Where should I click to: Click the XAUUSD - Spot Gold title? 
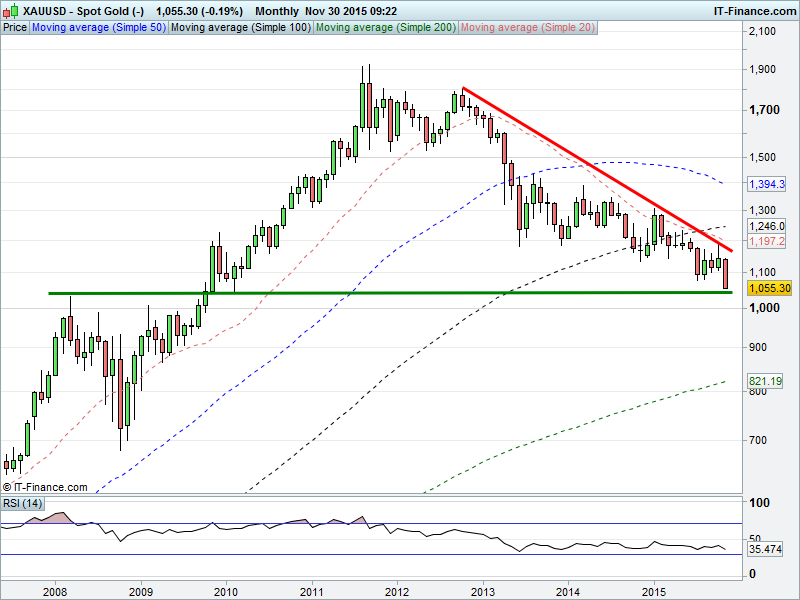pos(70,10)
